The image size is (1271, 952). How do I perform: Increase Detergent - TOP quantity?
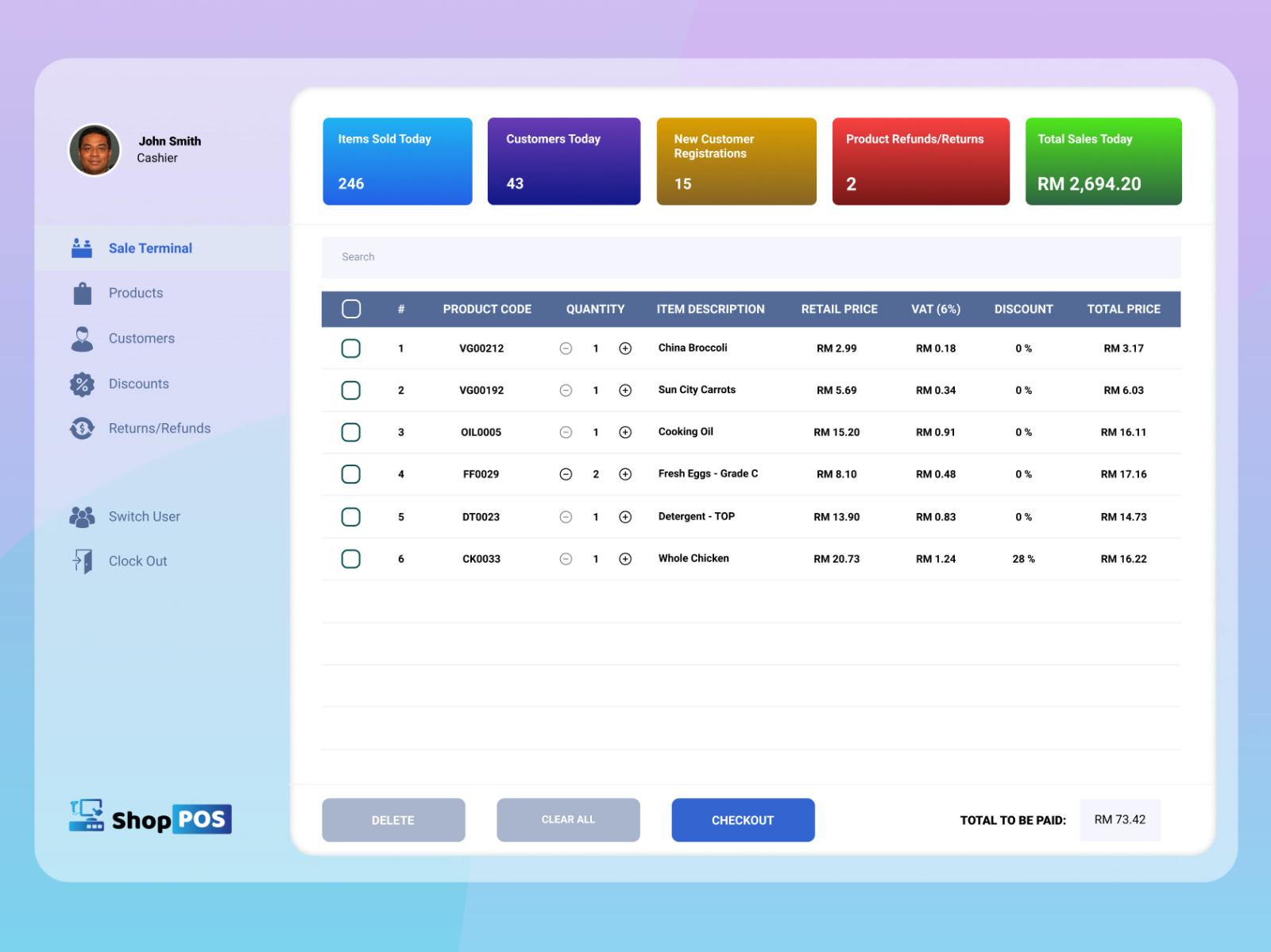coord(625,516)
